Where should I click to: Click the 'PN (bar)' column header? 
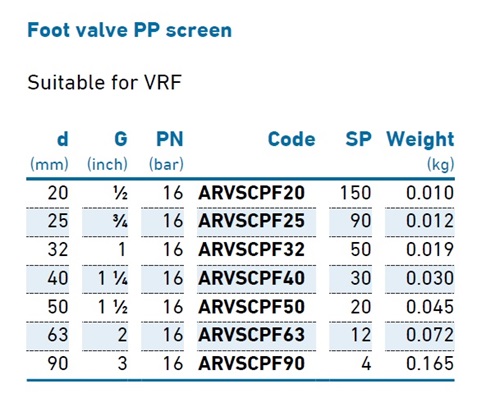(166, 151)
